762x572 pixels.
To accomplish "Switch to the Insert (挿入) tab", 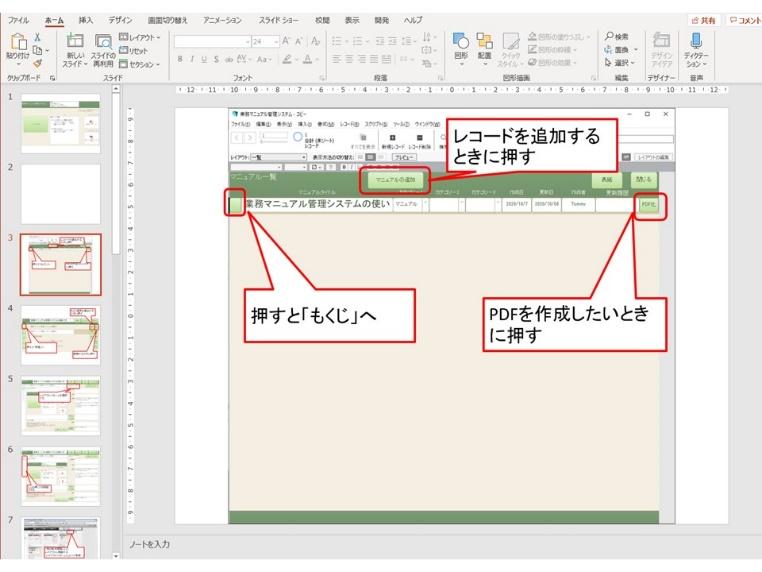I will [86, 20].
